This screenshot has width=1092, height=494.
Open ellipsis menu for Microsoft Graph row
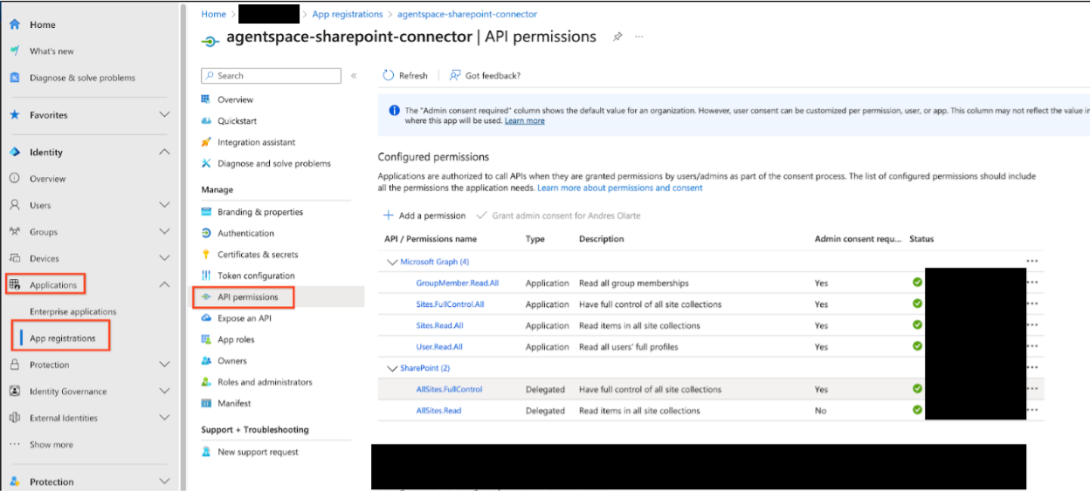(x=1032, y=261)
